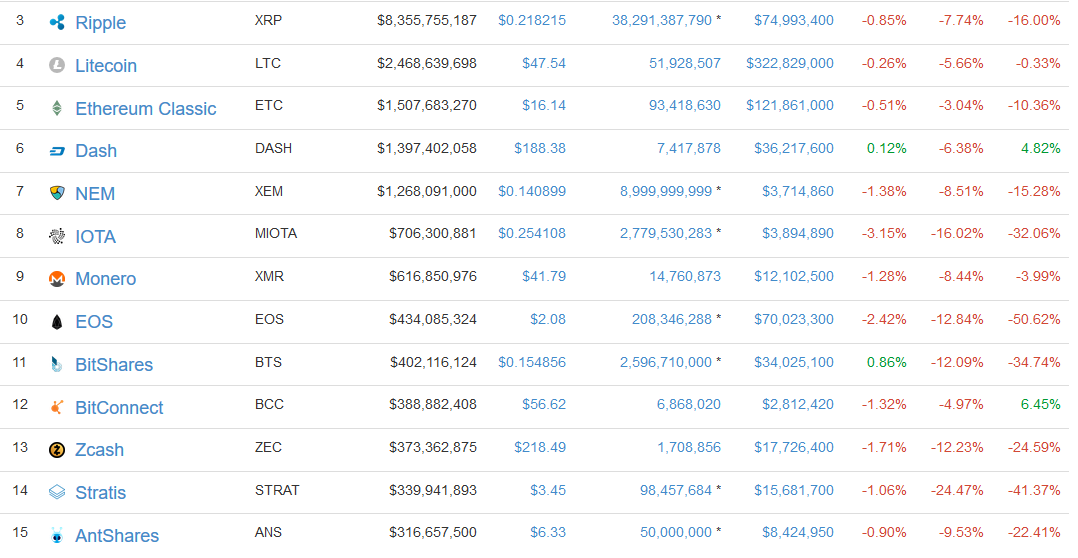The width and height of the screenshot is (1078, 558).
Task: Click Ethereum Classic price $16.14
Action: (x=544, y=105)
